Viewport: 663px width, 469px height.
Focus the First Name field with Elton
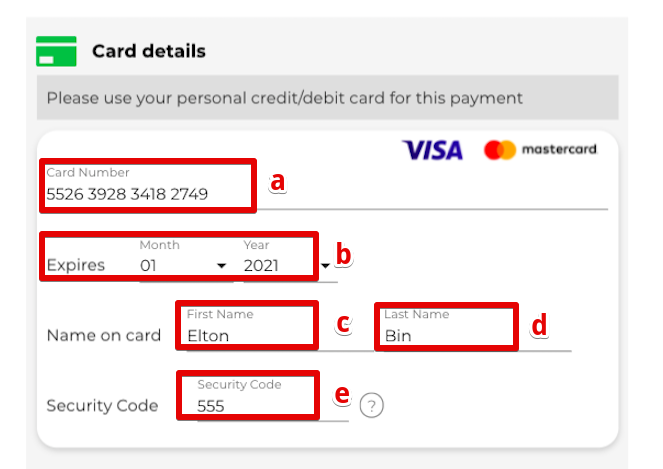point(274,326)
